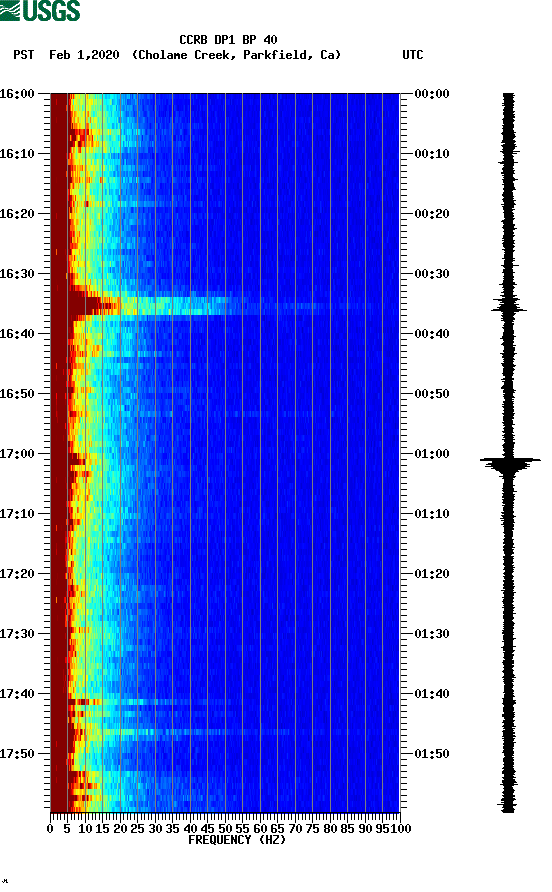Click the 17:10 PST time label
Screen dimensions: 552x892
click(17, 514)
